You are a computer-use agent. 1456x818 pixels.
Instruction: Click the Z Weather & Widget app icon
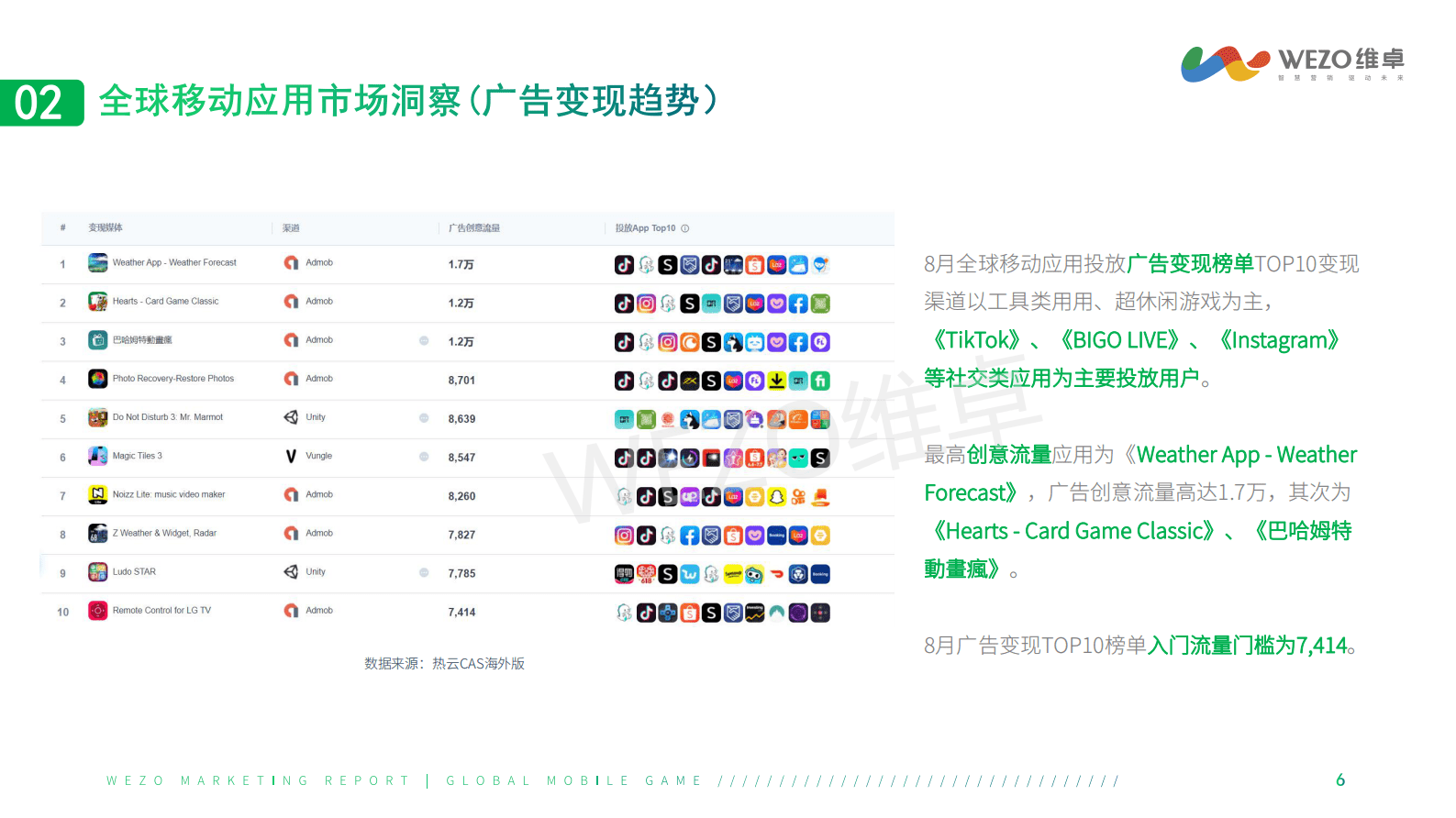pyautogui.click(x=98, y=533)
